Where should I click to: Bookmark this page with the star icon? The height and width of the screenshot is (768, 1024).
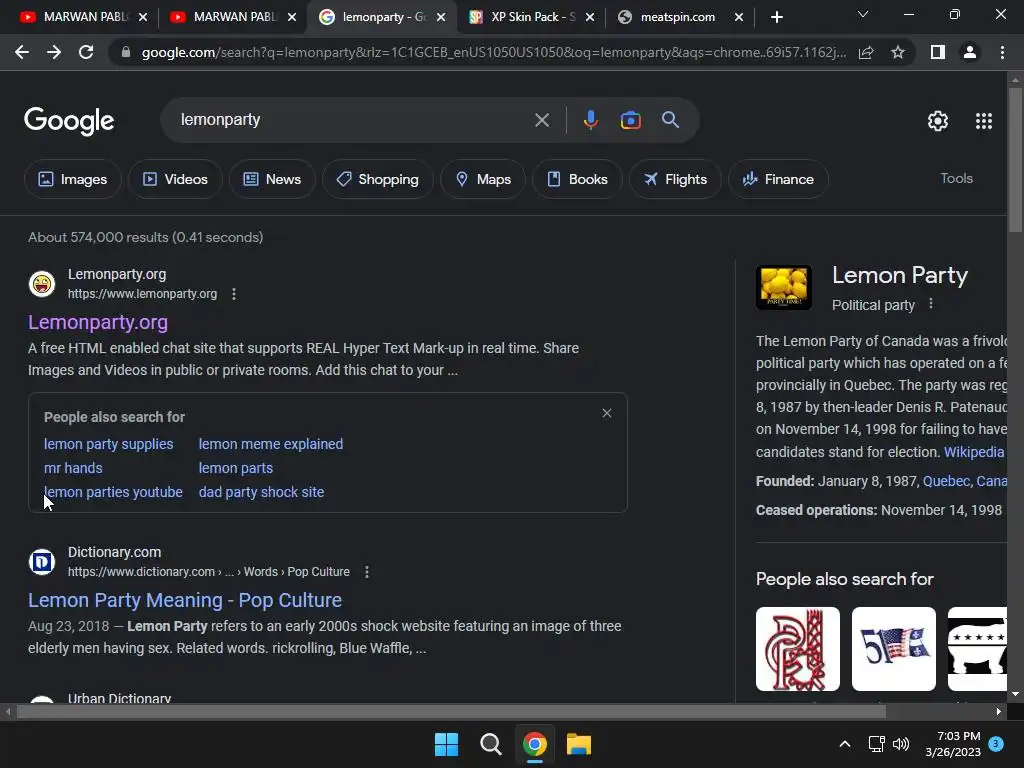coord(898,52)
